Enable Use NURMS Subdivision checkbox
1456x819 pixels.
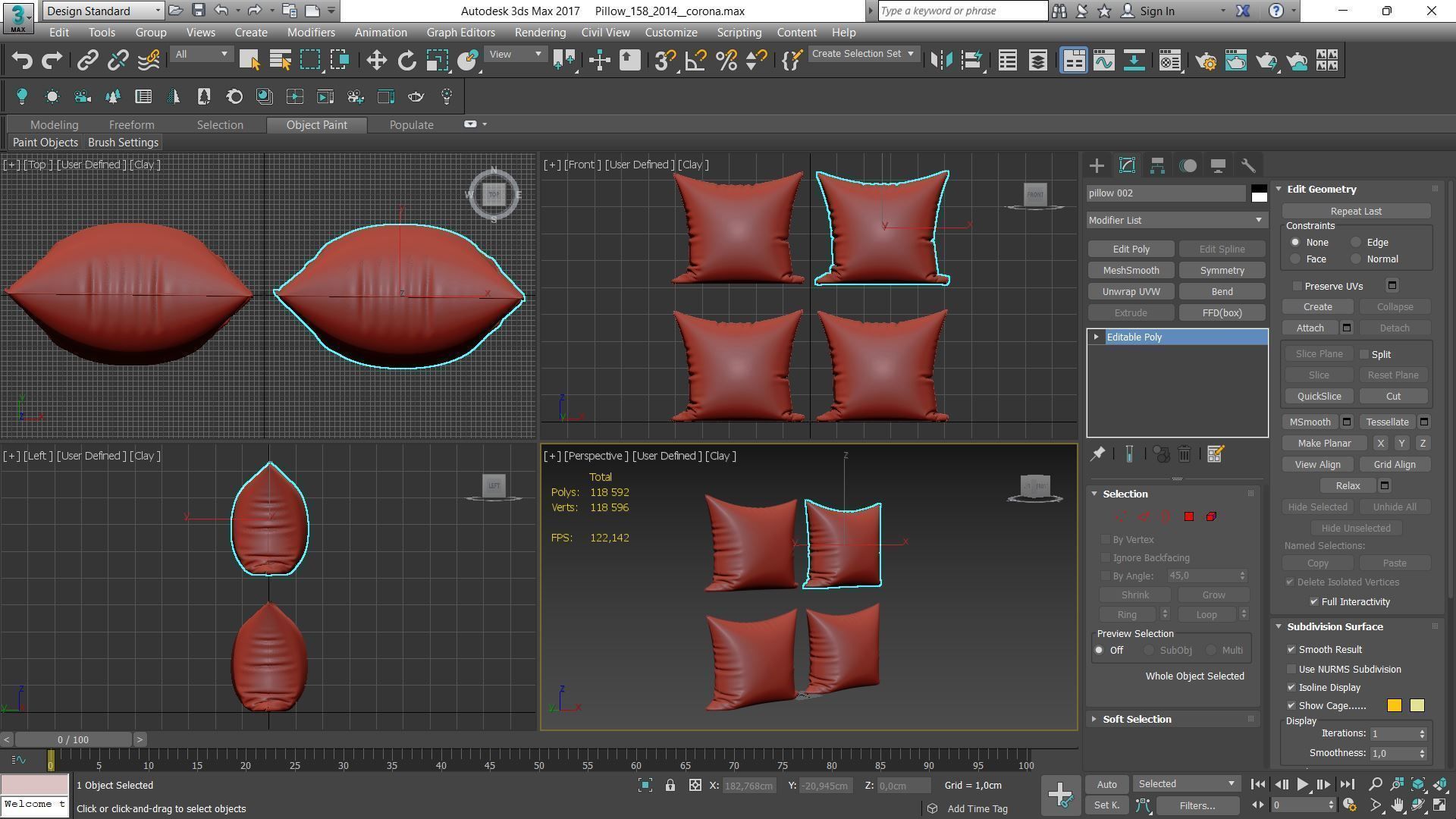tap(1291, 669)
